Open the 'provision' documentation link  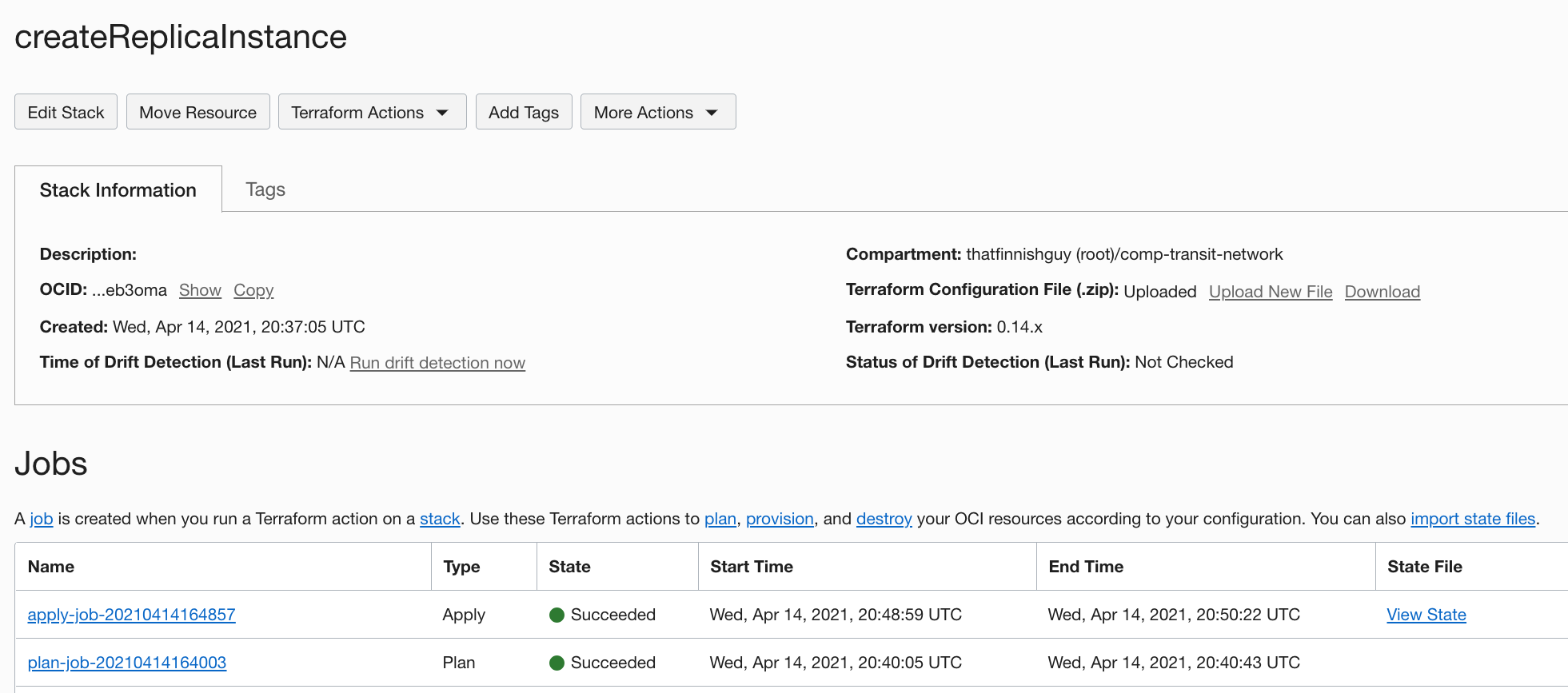coord(780,519)
